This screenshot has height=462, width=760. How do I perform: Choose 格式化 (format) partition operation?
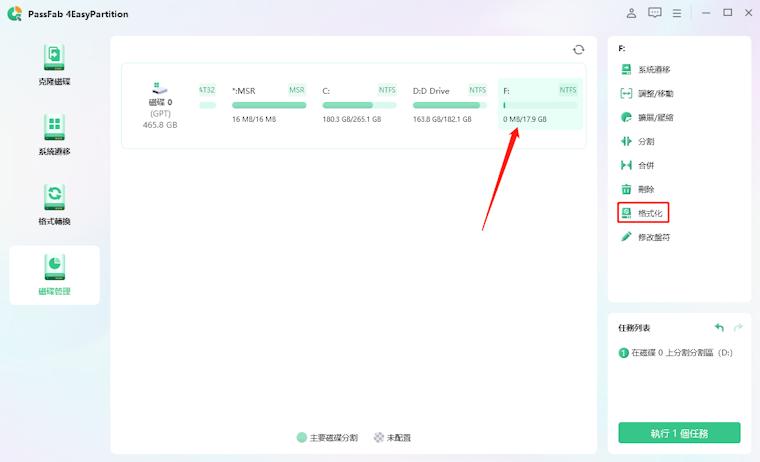click(x=643, y=213)
